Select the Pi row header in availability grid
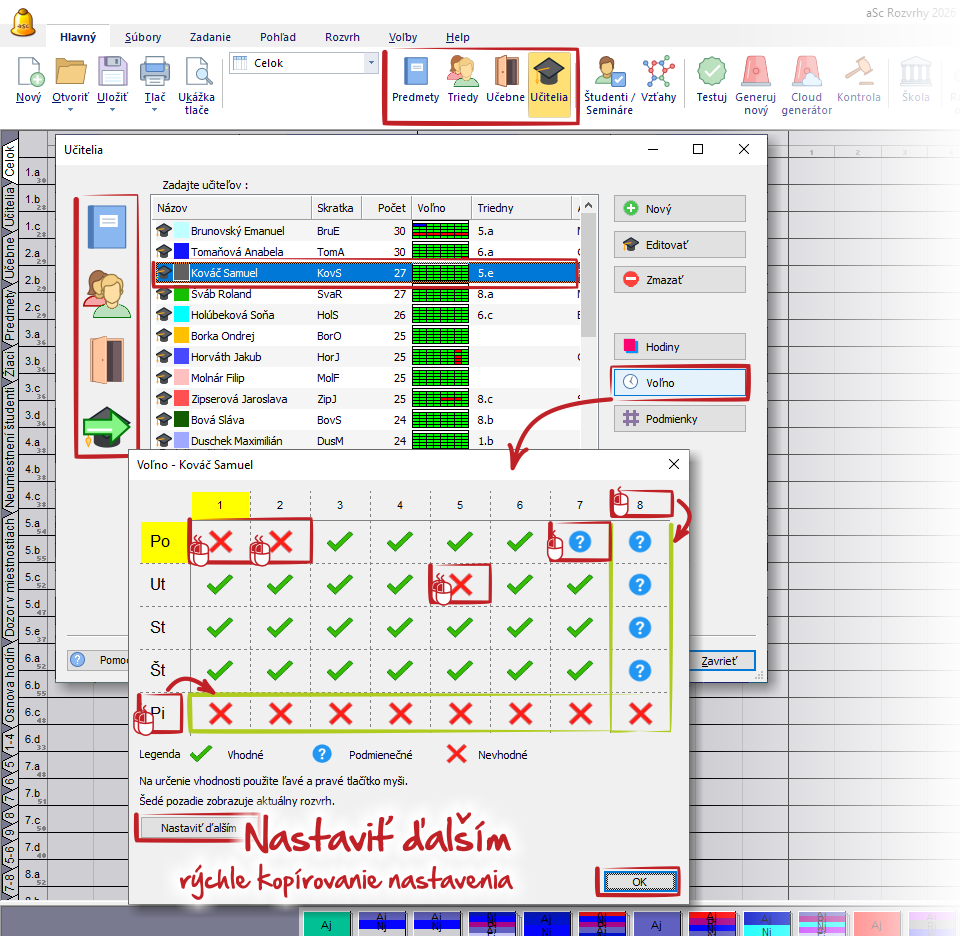This screenshot has height=936, width=960. click(x=158, y=712)
